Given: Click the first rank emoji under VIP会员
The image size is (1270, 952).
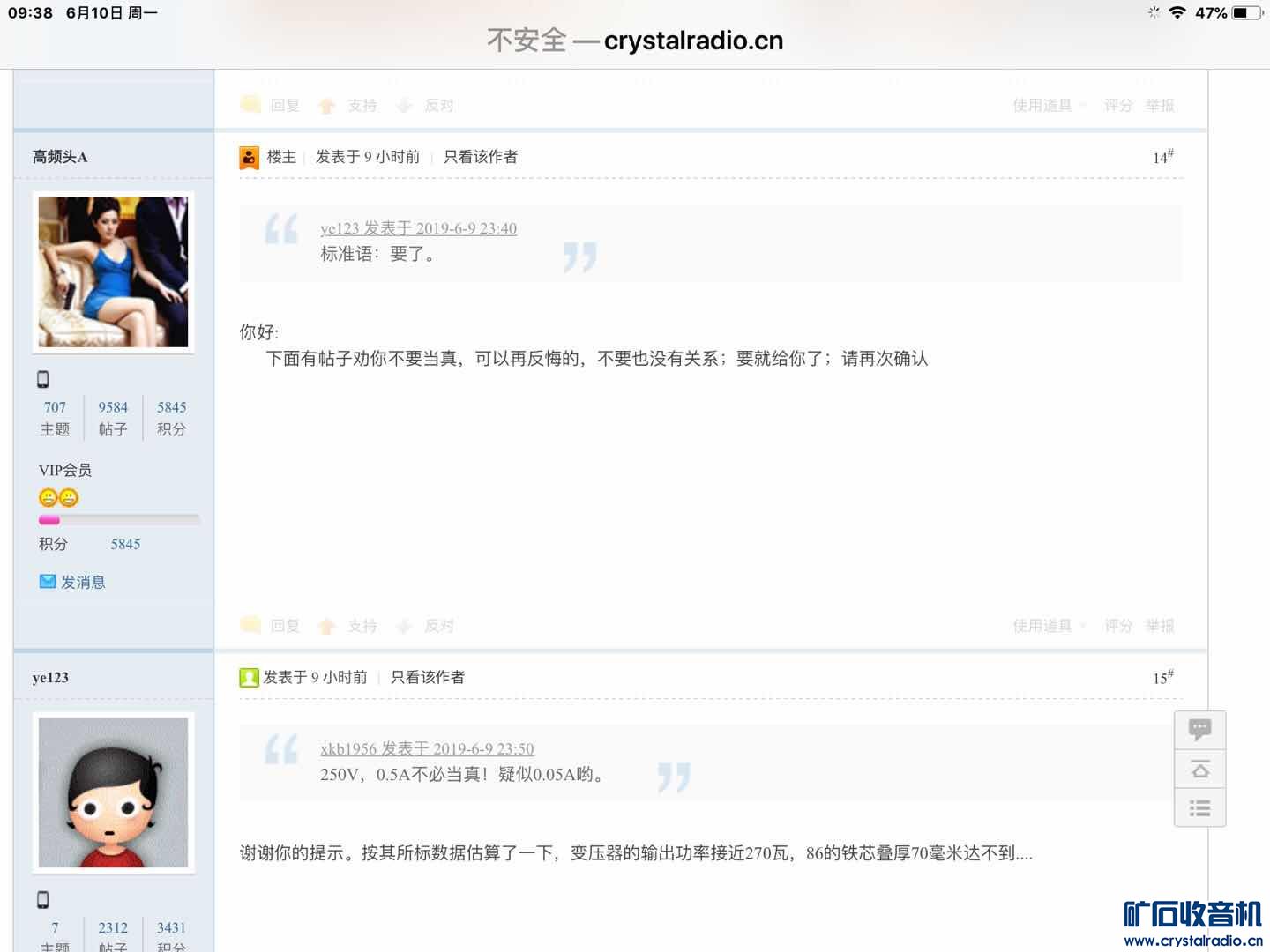Looking at the screenshot, I should pos(48,498).
